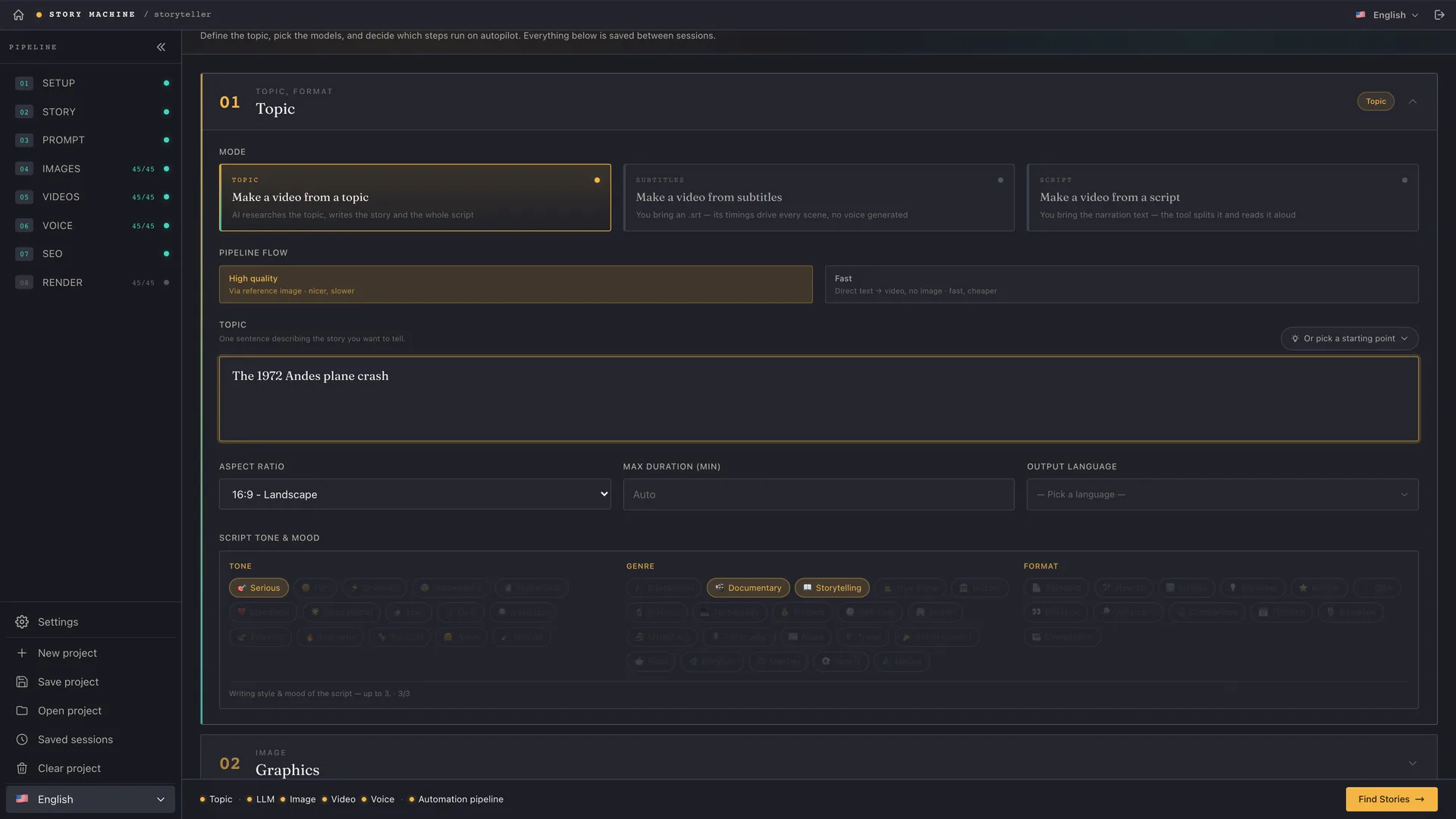Click the Max Duration Auto input field

(x=818, y=494)
